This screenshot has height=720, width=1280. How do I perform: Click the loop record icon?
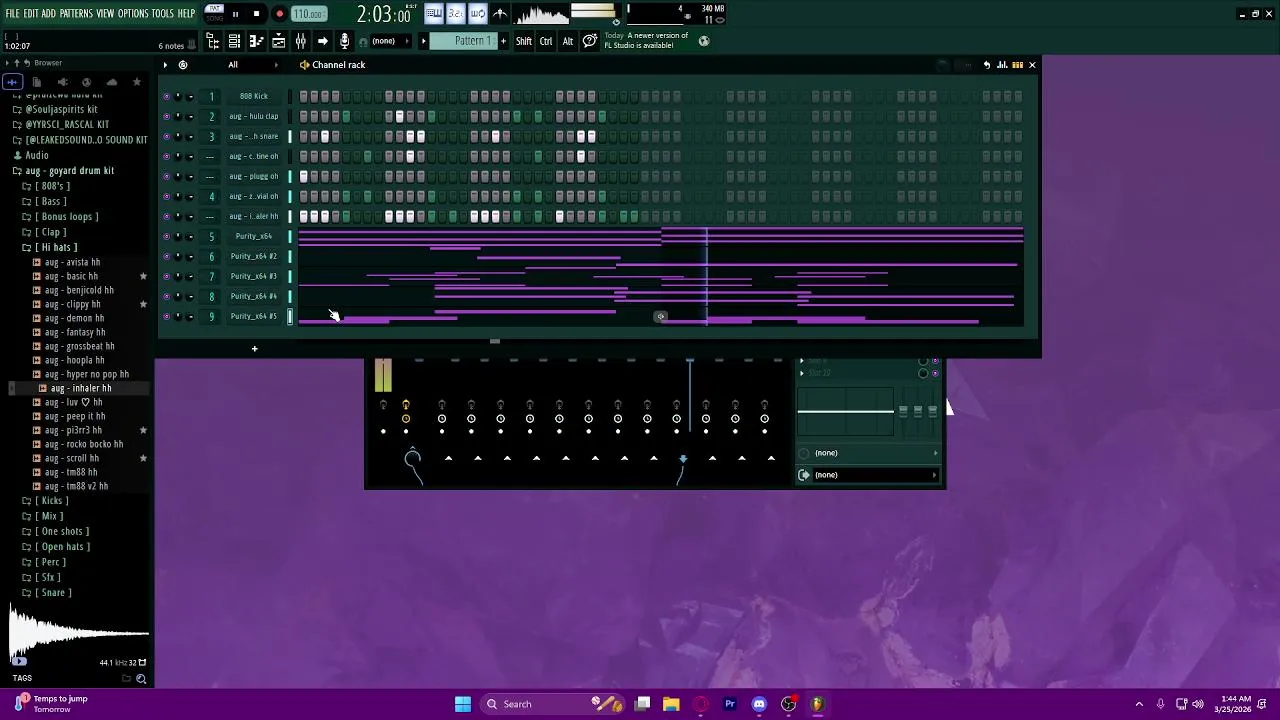tap(477, 14)
